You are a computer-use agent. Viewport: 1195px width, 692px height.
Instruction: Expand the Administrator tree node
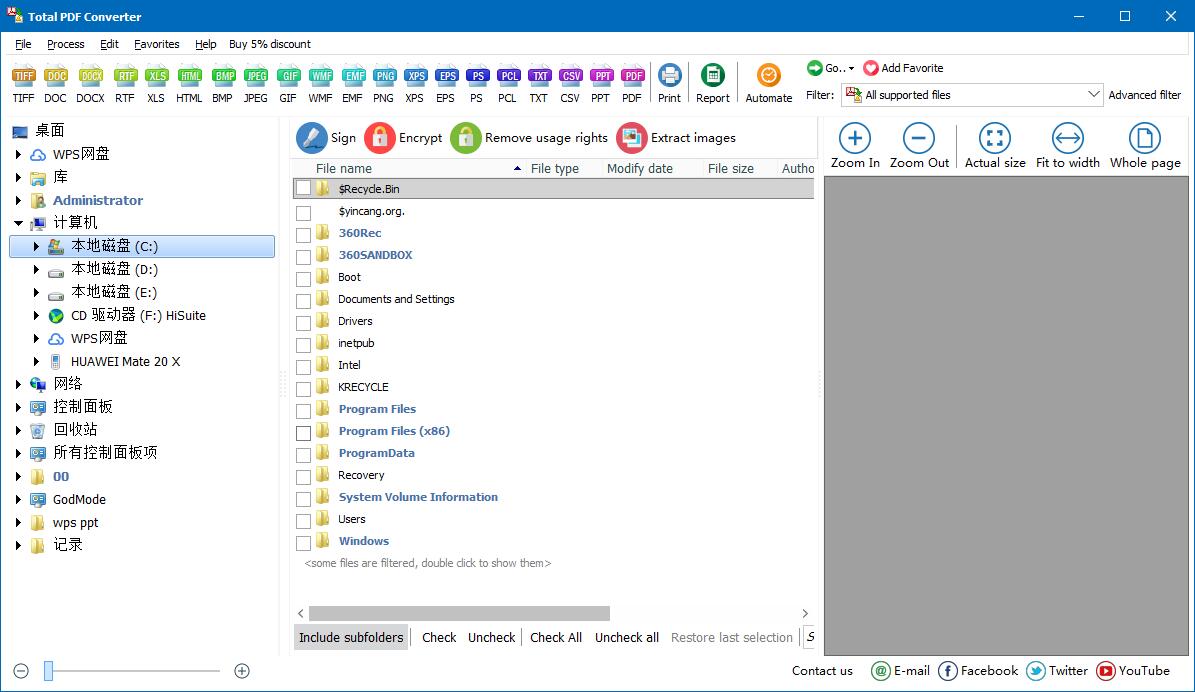pos(18,200)
